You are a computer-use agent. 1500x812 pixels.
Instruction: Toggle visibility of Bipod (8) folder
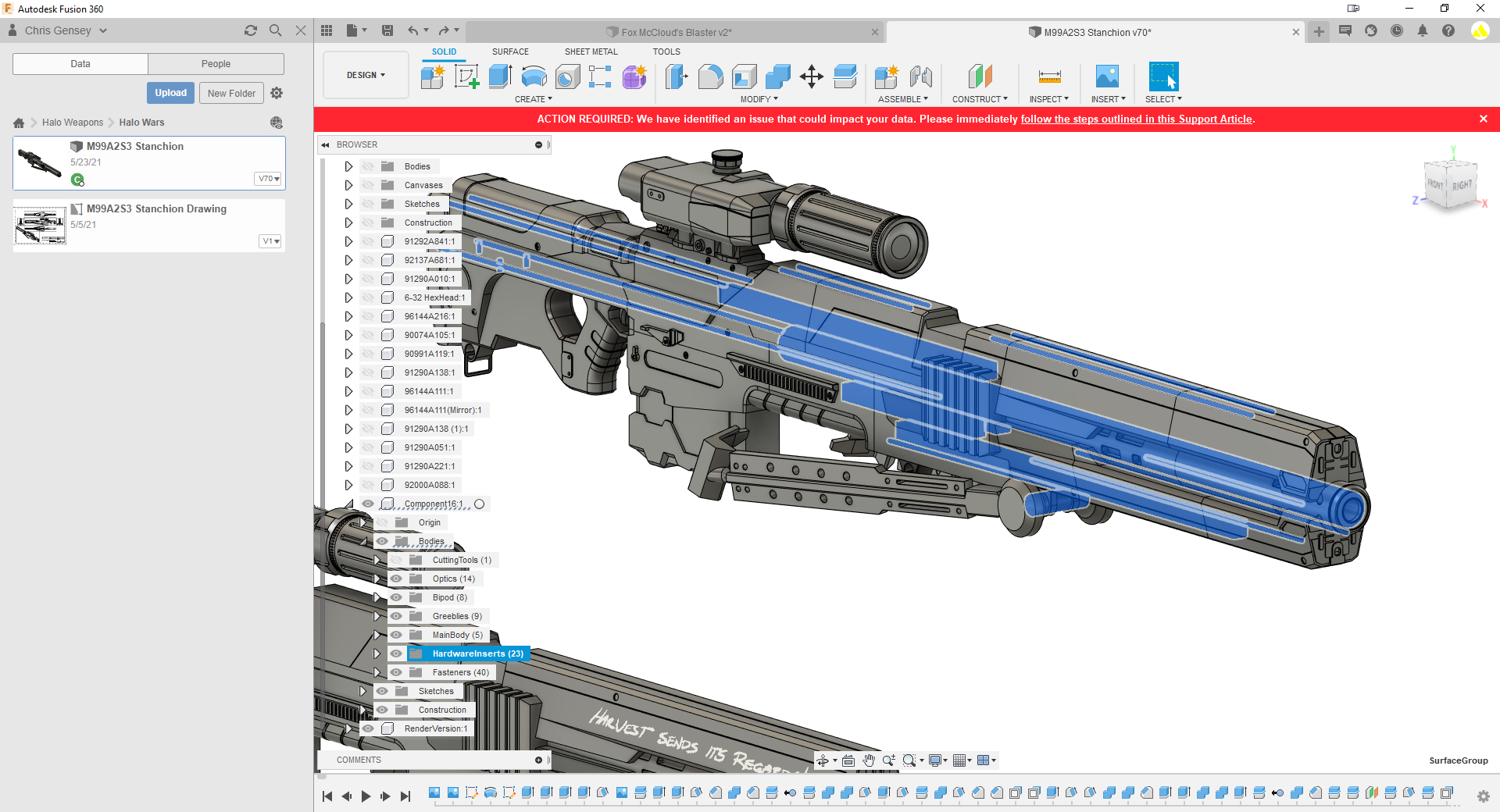[x=396, y=597]
